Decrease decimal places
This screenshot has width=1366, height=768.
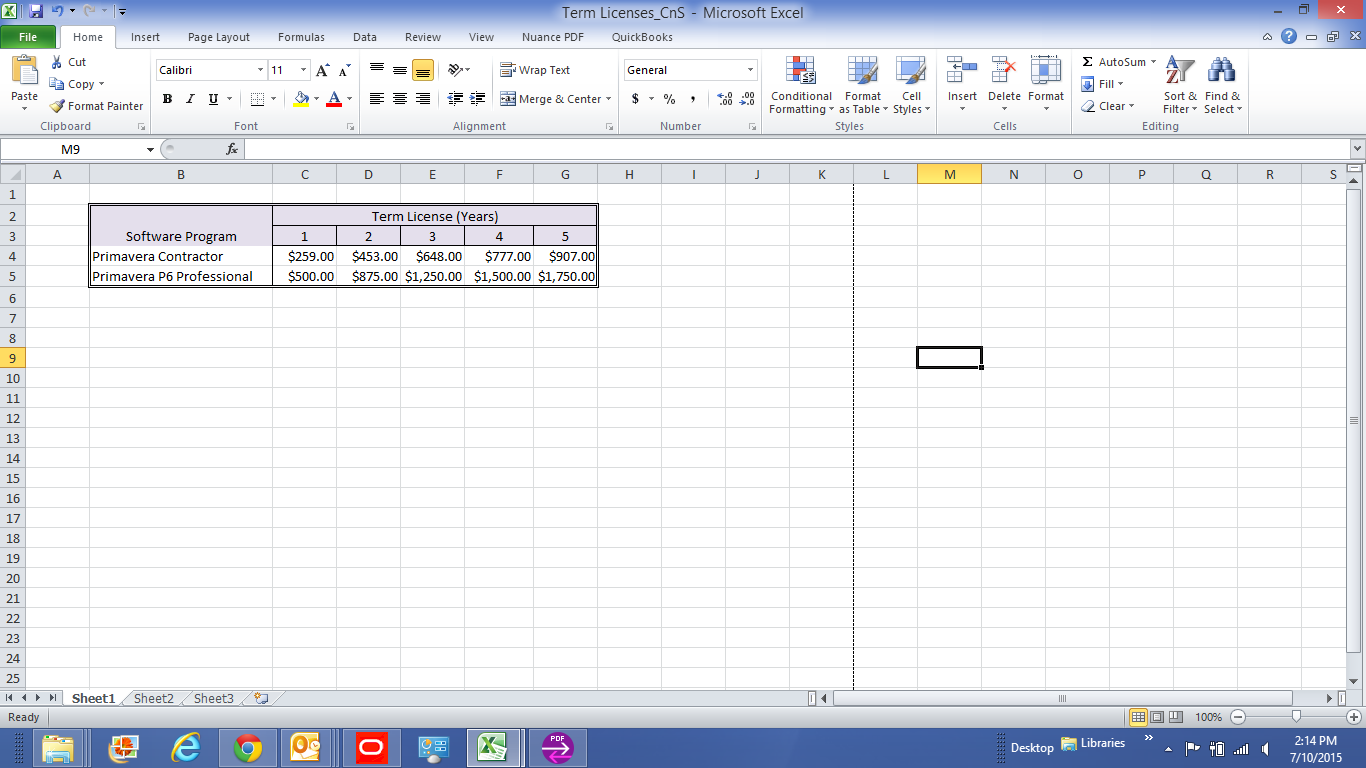(x=747, y=99)
